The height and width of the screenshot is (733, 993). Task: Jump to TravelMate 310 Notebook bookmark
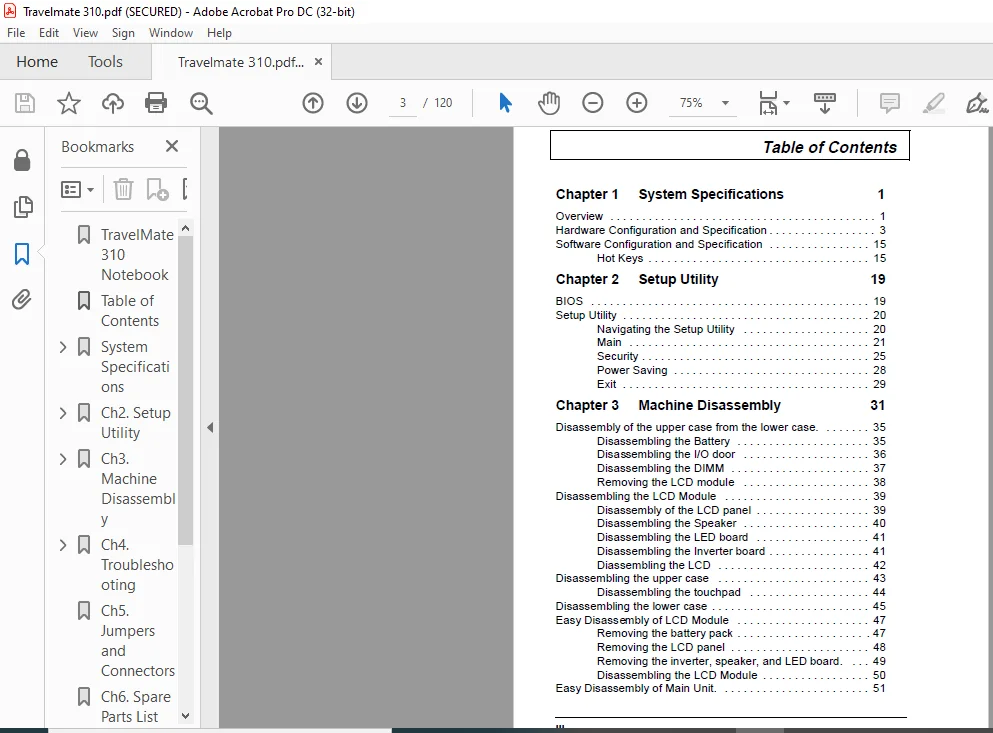(x=137, y=255)
